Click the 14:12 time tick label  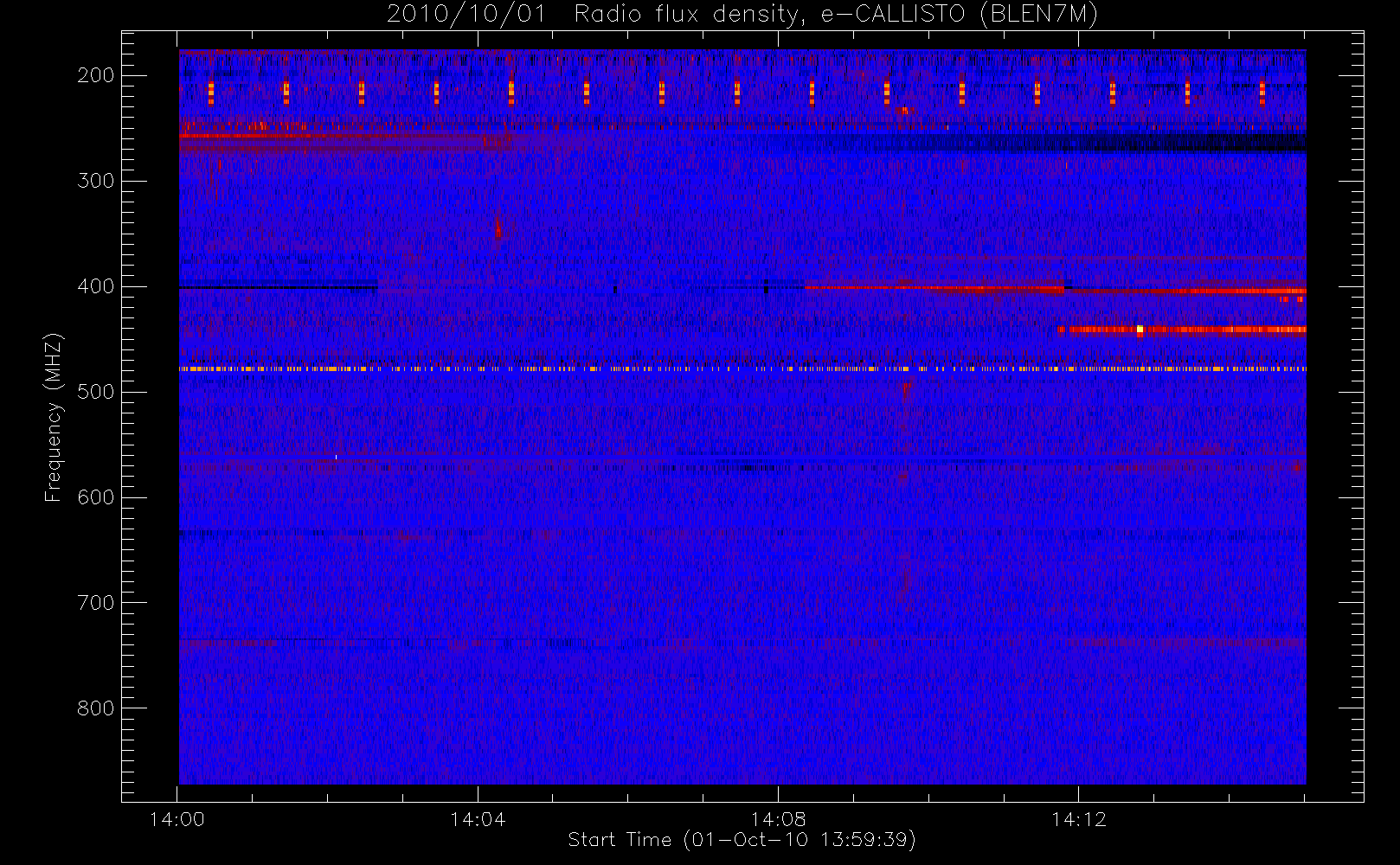(x=1079, y=819)
